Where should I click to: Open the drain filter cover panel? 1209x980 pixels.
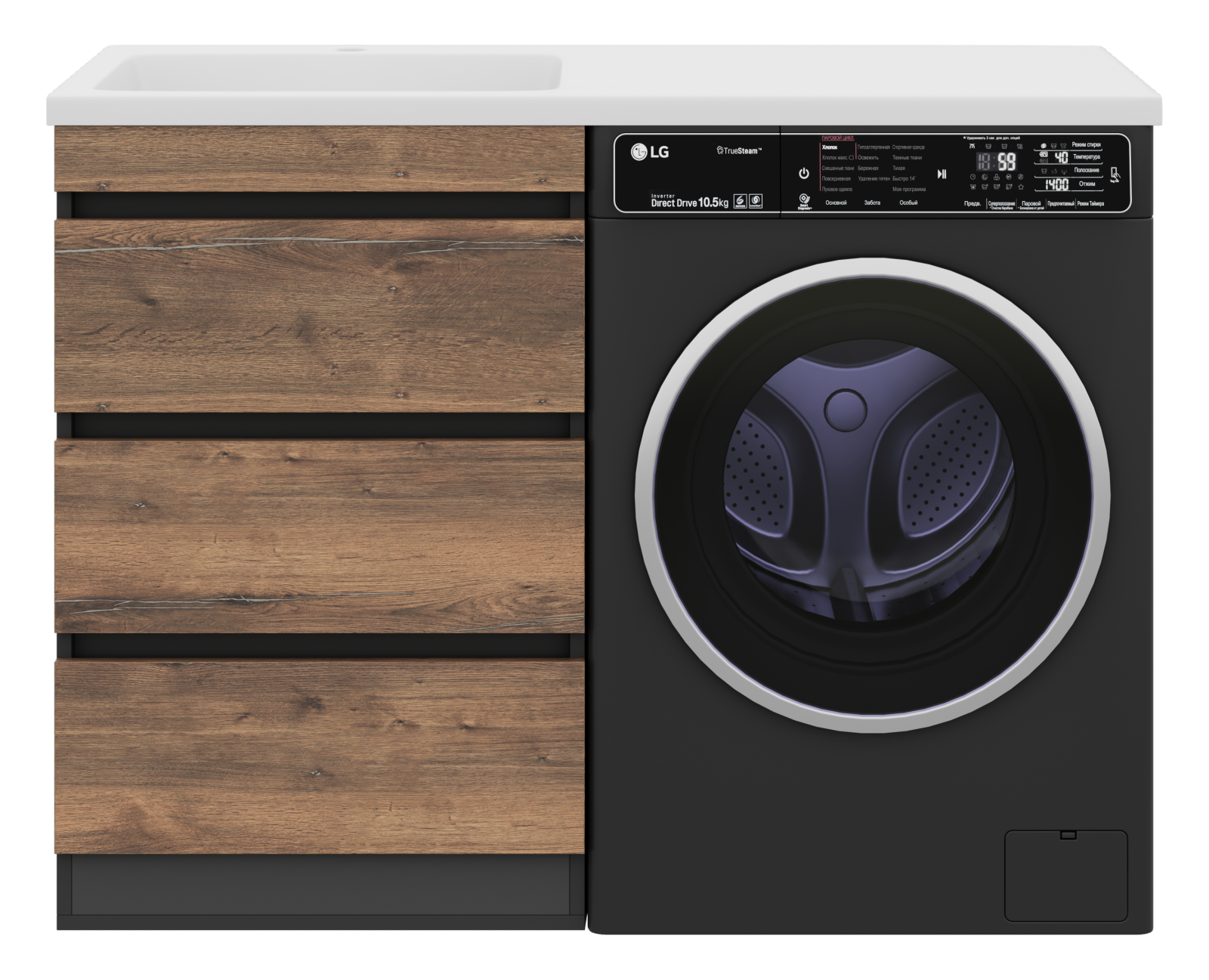(1065, 875)
